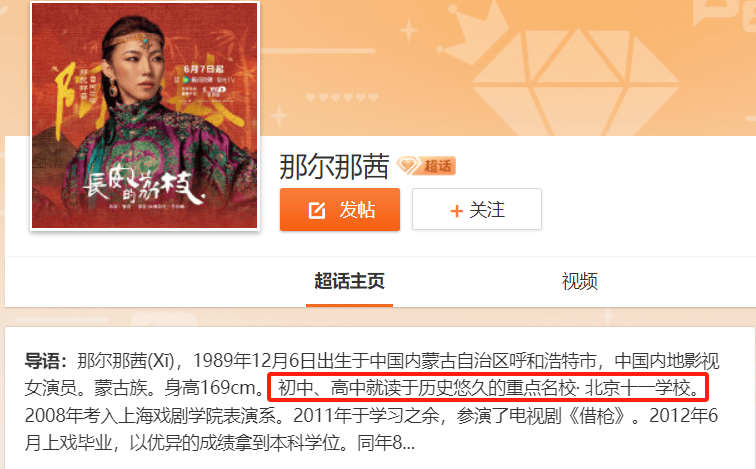Open the profile poster thumbnail
Image resolution: width=756 pixels, height=469 pixels.
(x=145, y=115)
